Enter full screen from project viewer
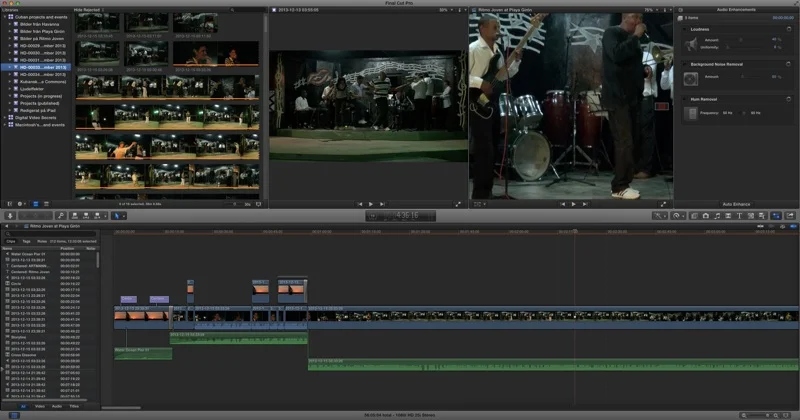The height and width of the screenshot is (420, 800). point(663,204)
